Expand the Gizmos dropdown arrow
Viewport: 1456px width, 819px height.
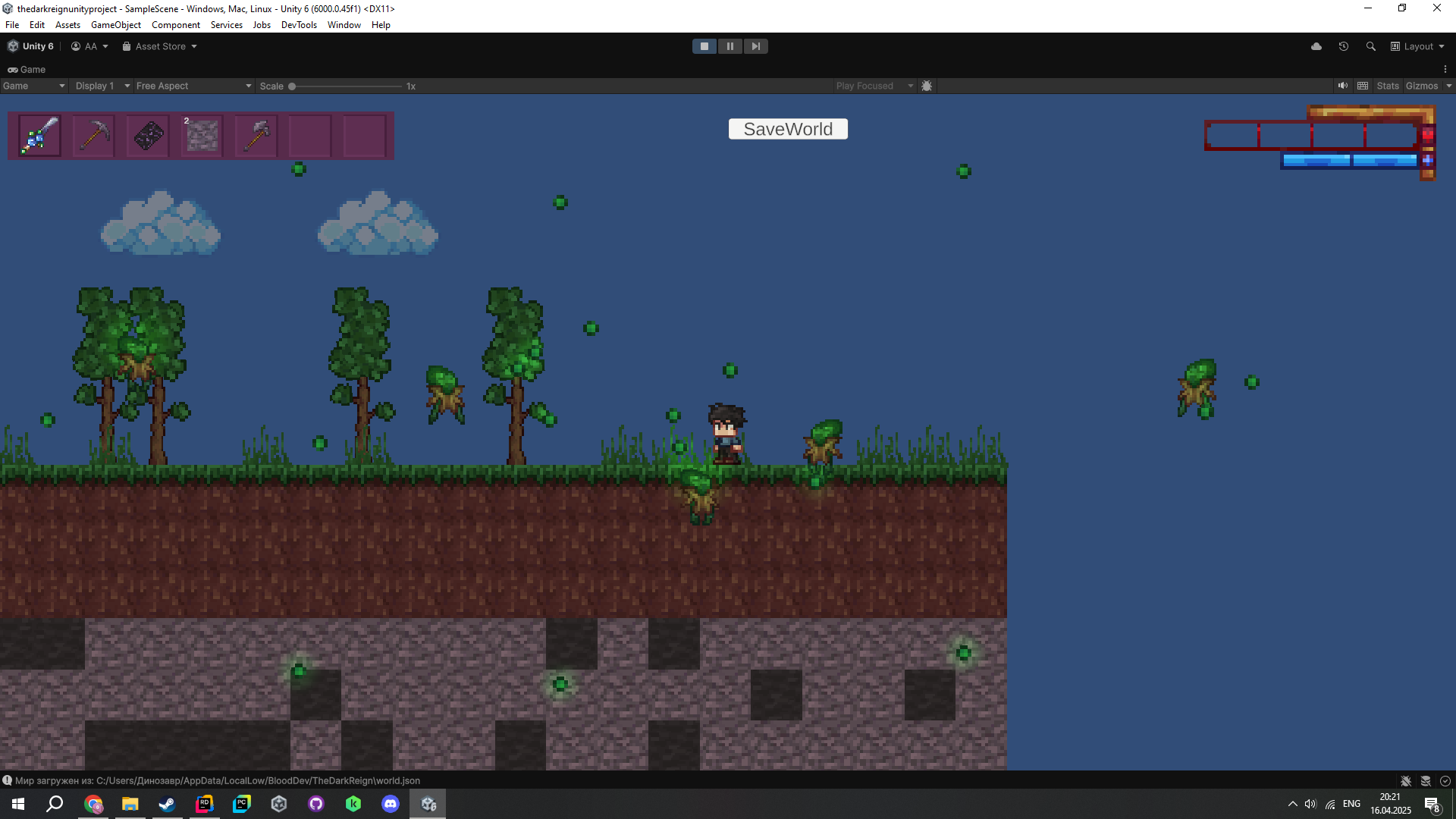pyautogui.click(x=1448, y=86)
